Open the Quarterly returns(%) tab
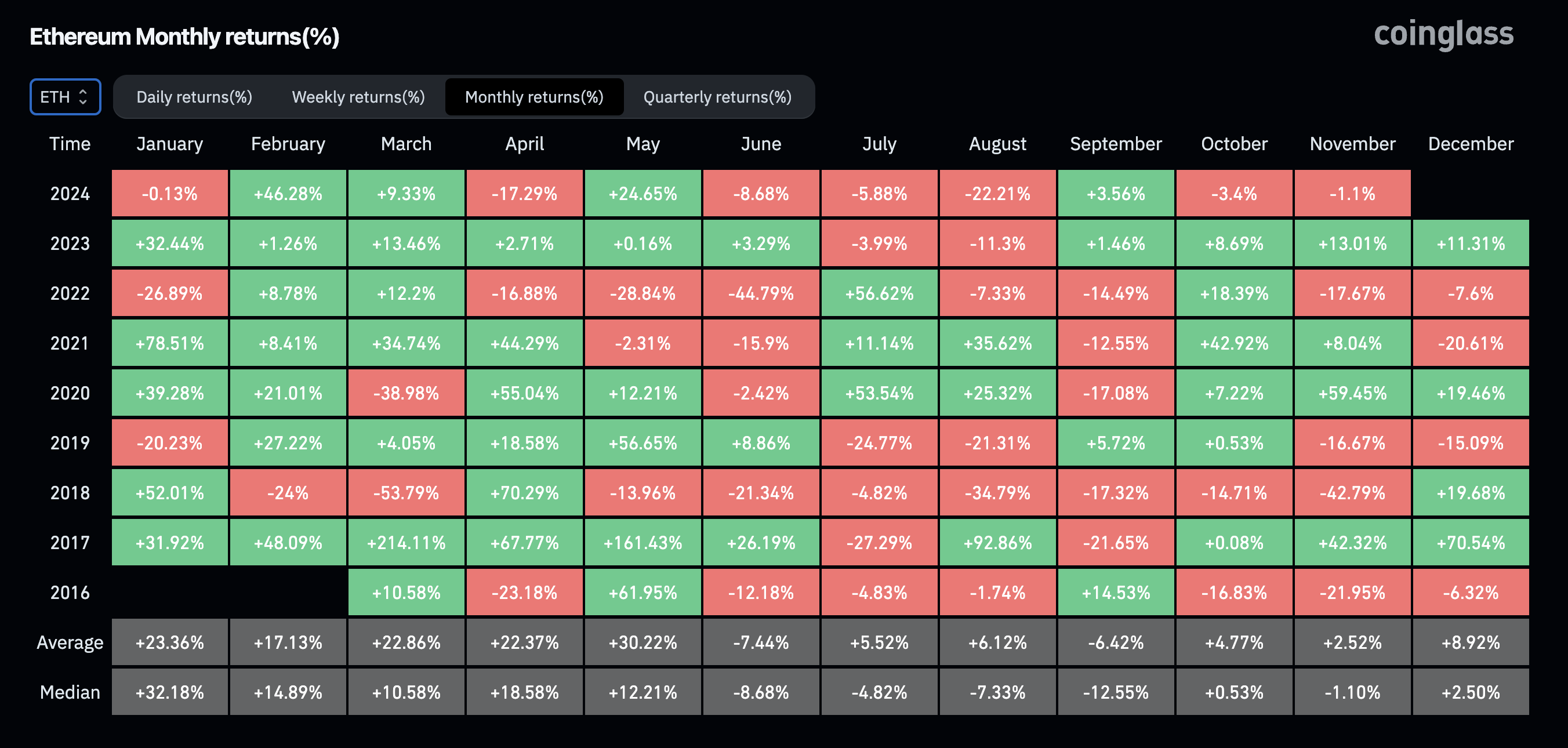Image resolution: width=1568 pixels, height=748 pixels. pos(717,97)
